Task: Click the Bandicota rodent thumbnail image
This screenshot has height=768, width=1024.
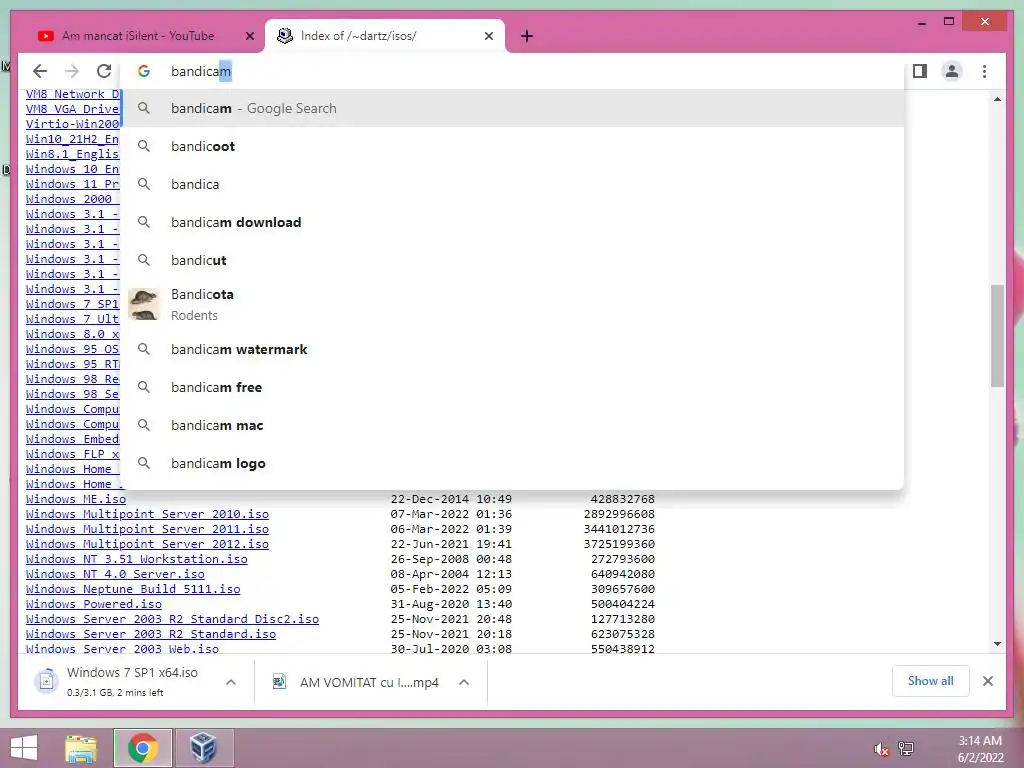Action: (x=144, y=304)
